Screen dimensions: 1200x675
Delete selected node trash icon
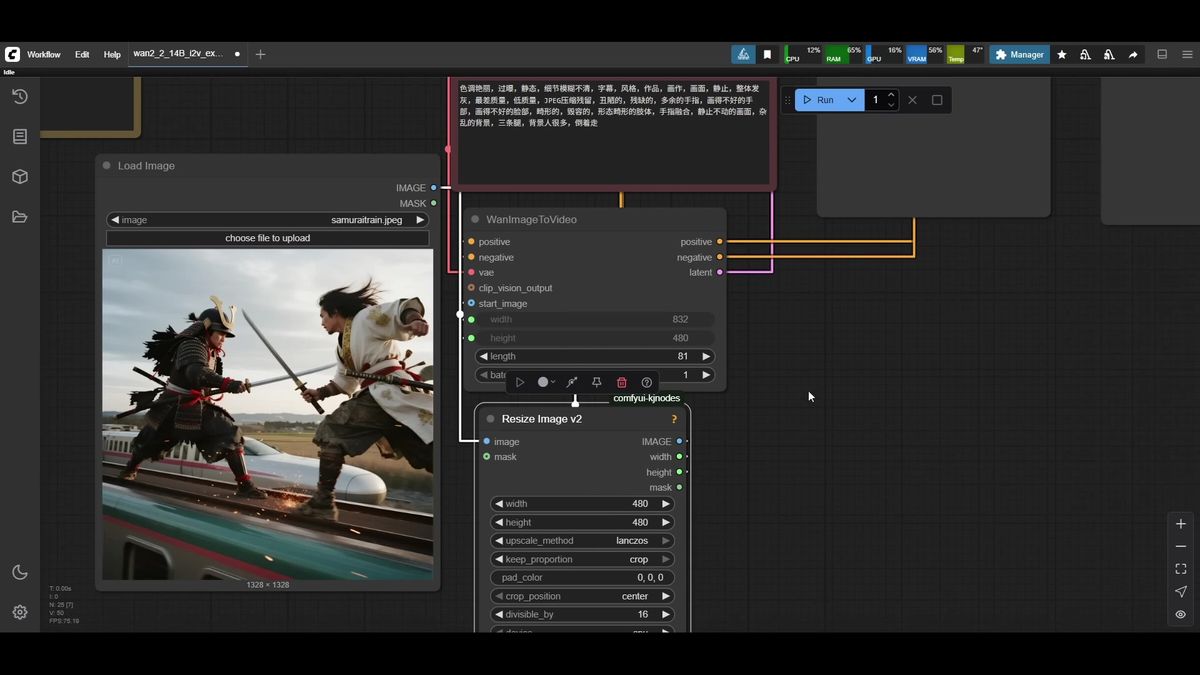point(622,382)
